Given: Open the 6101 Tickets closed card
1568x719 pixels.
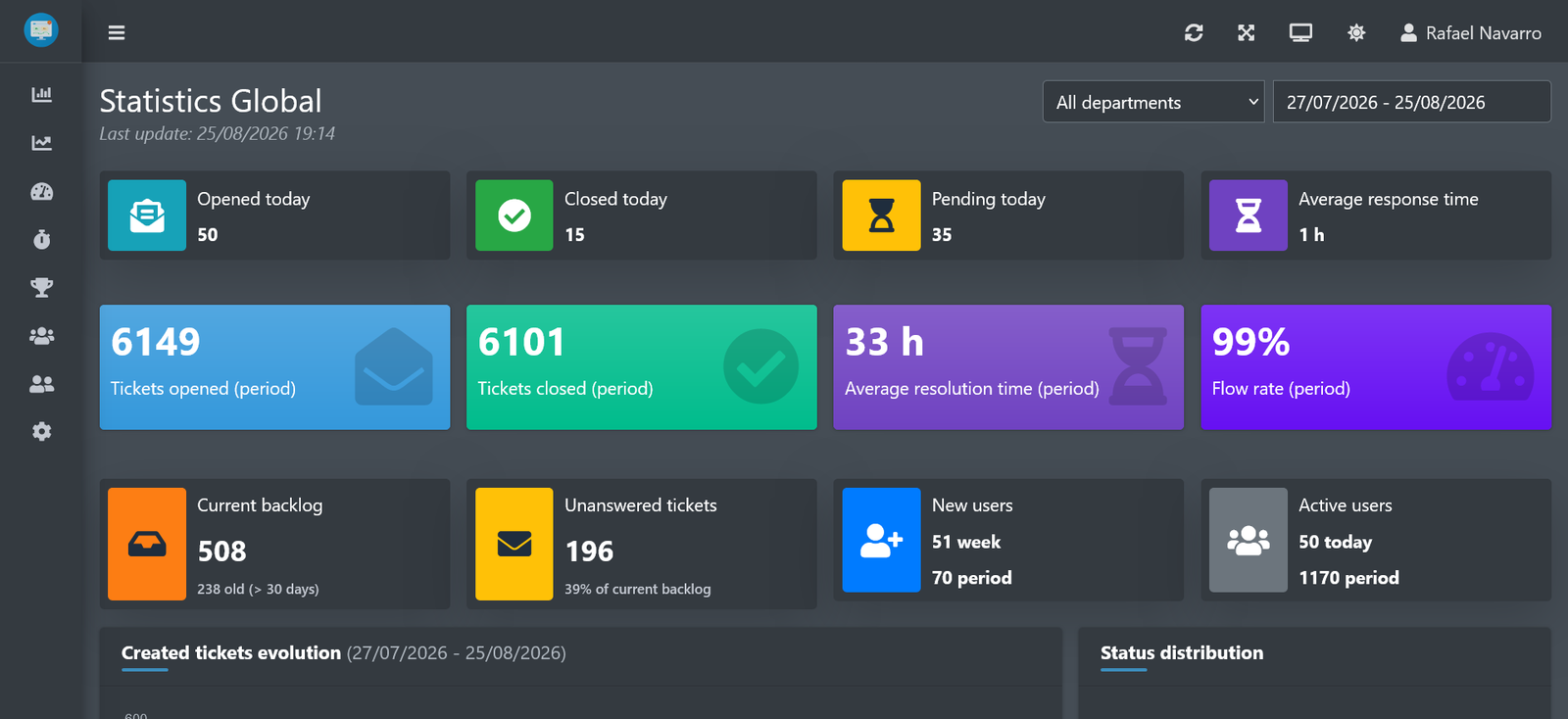Looking at the screenshot, I should [642, 367].
